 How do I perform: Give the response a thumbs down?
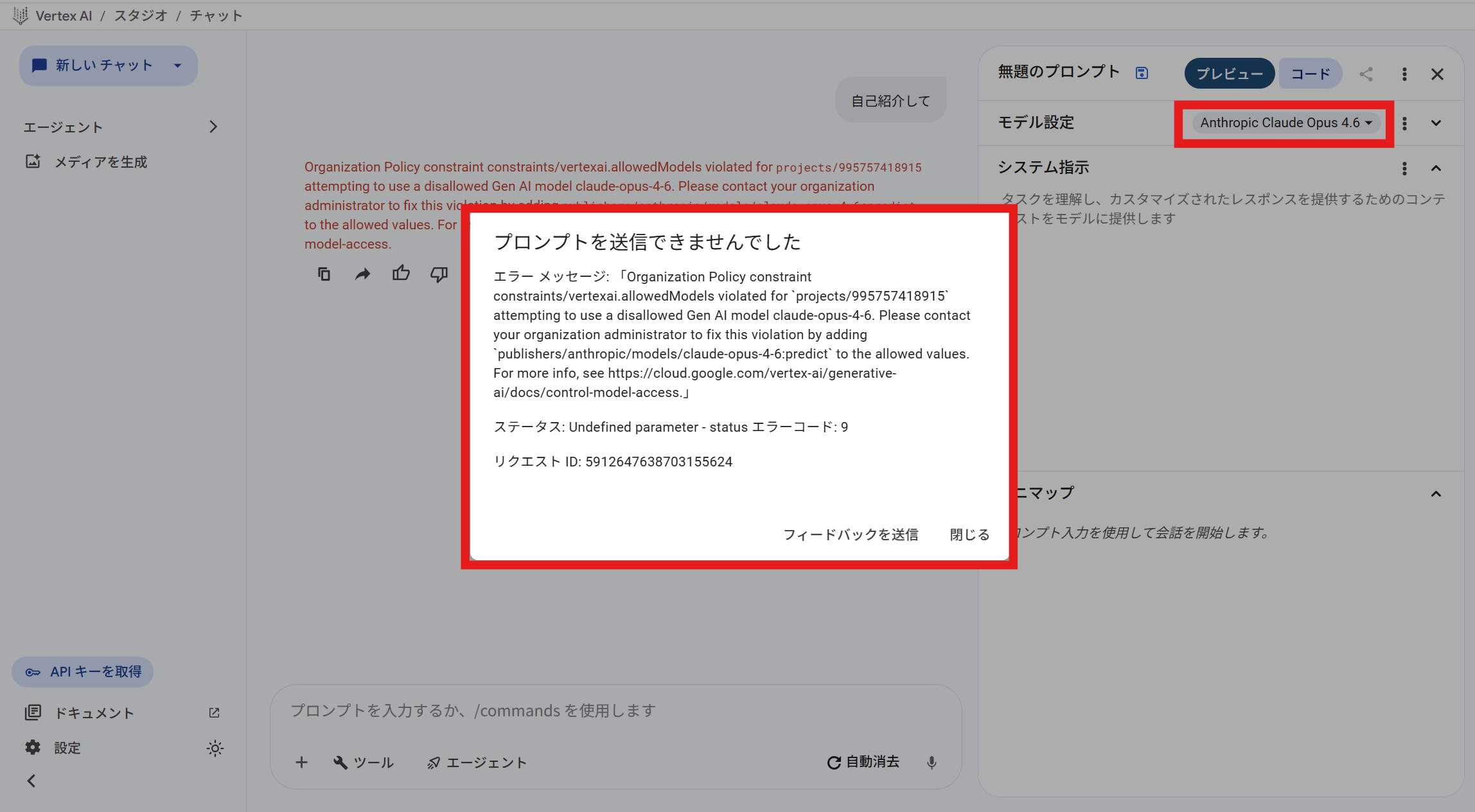[439, 274]
